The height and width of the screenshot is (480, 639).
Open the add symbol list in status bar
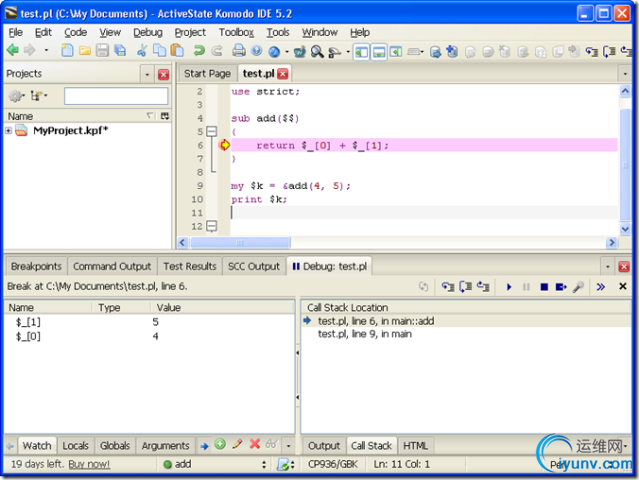click(214, 464)
